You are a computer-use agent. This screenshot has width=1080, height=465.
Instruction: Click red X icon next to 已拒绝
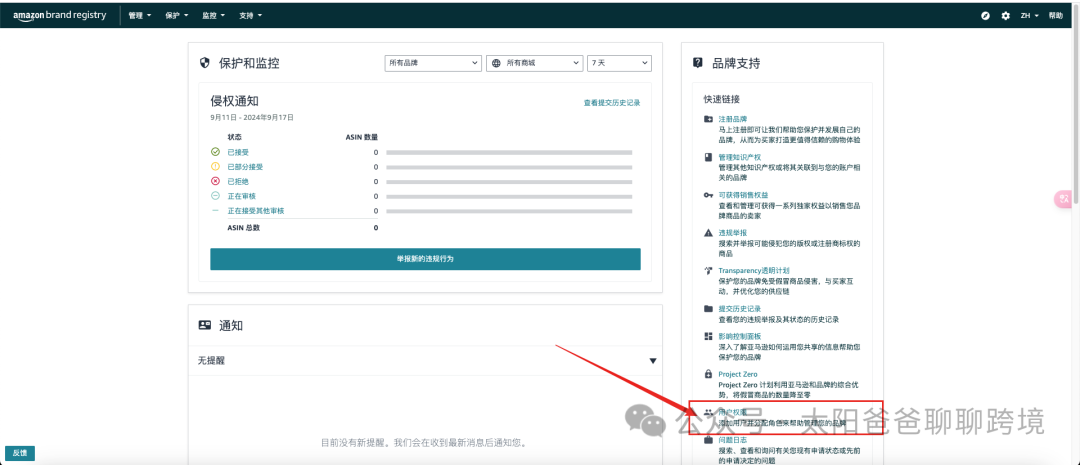click(x=215, y=181)
